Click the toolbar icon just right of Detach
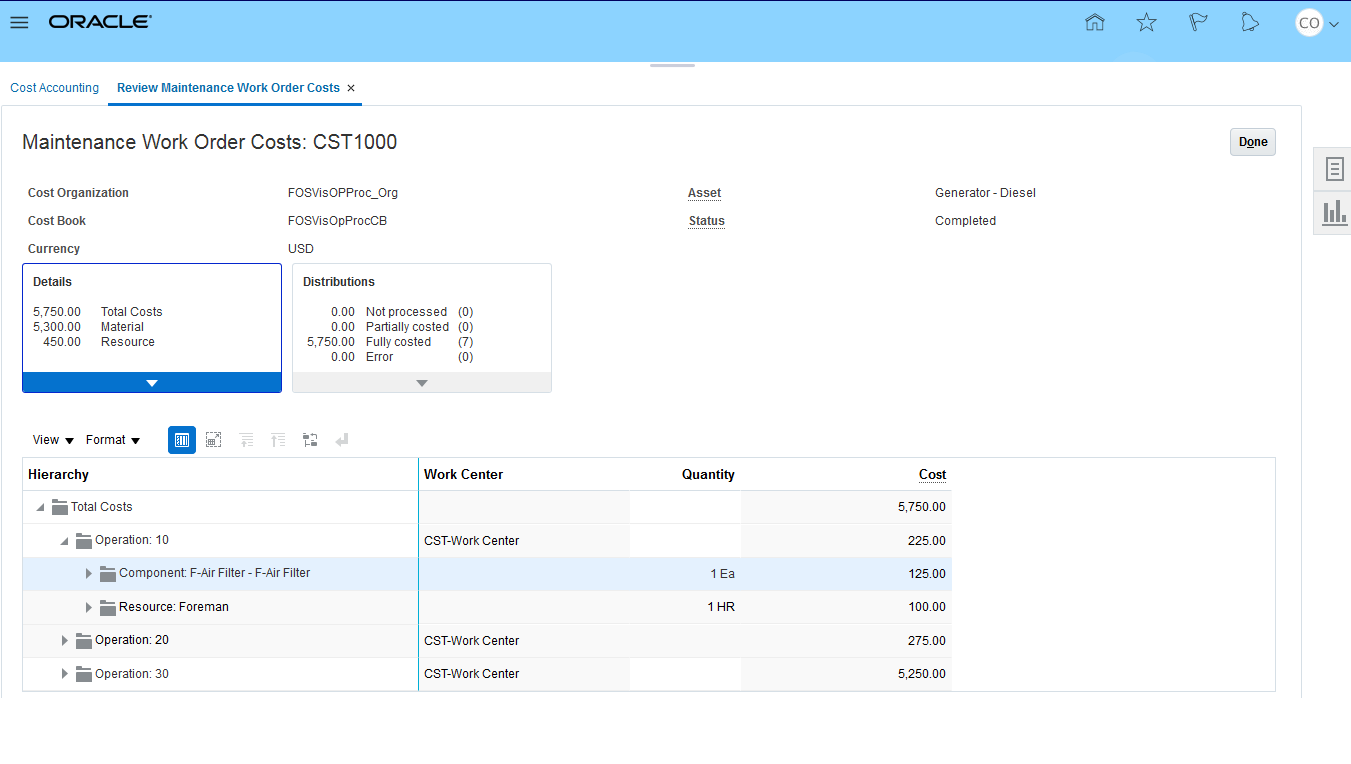The image size is (1351, 764). point(246,440)
